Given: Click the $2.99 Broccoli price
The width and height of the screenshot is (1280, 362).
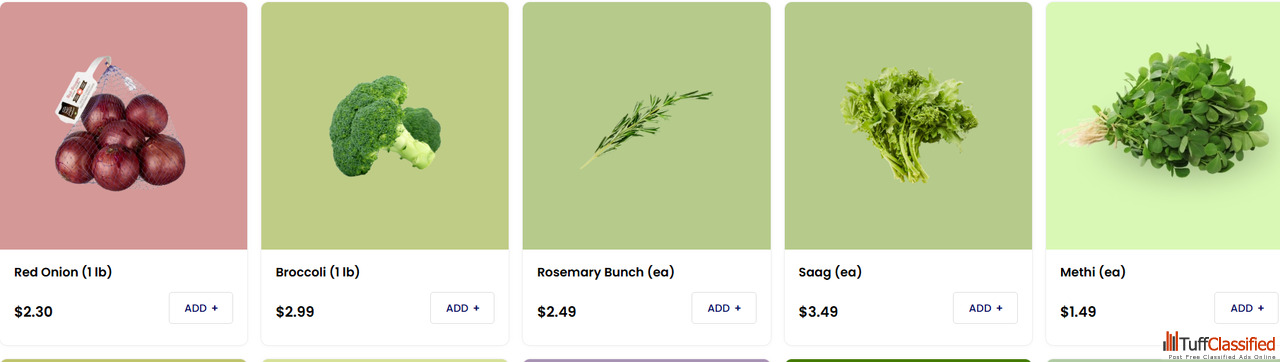Looking at the screenshot, I should click(x=295, y=312).
